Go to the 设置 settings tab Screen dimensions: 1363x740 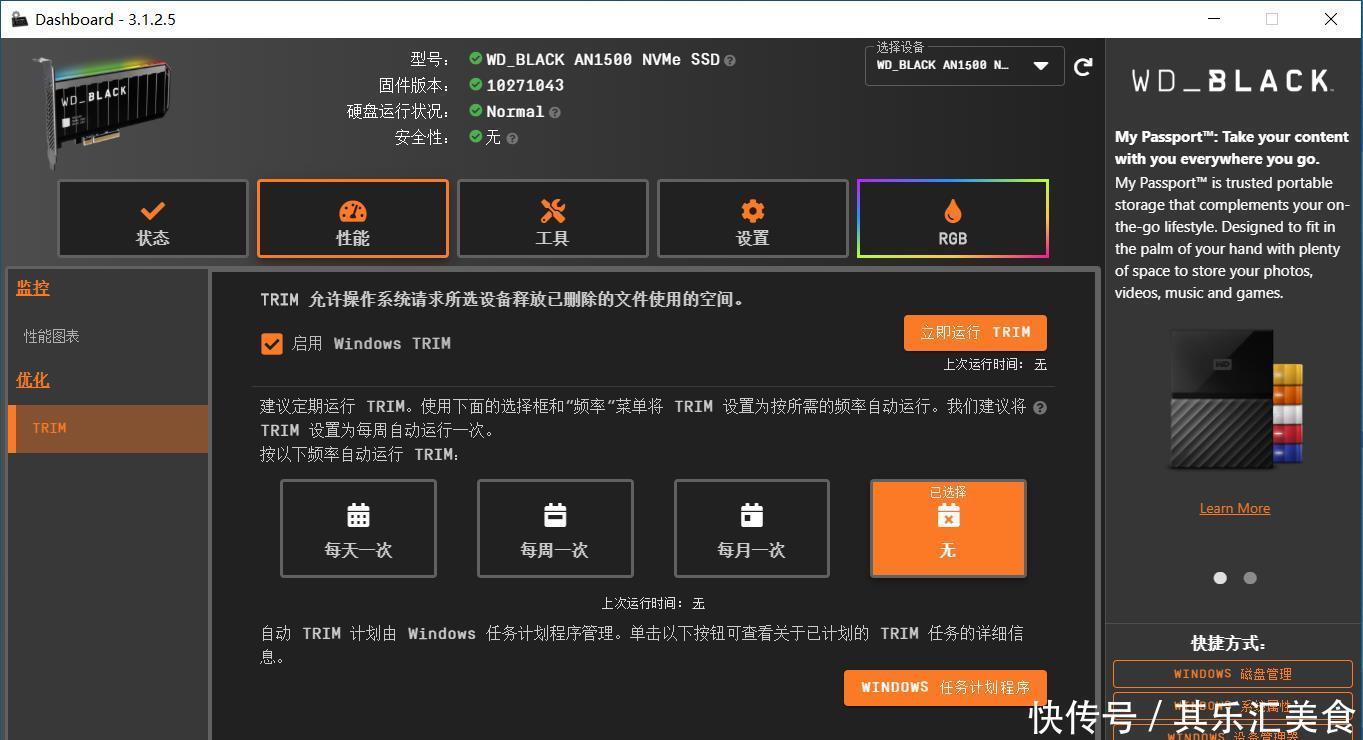tap(753, 219)
